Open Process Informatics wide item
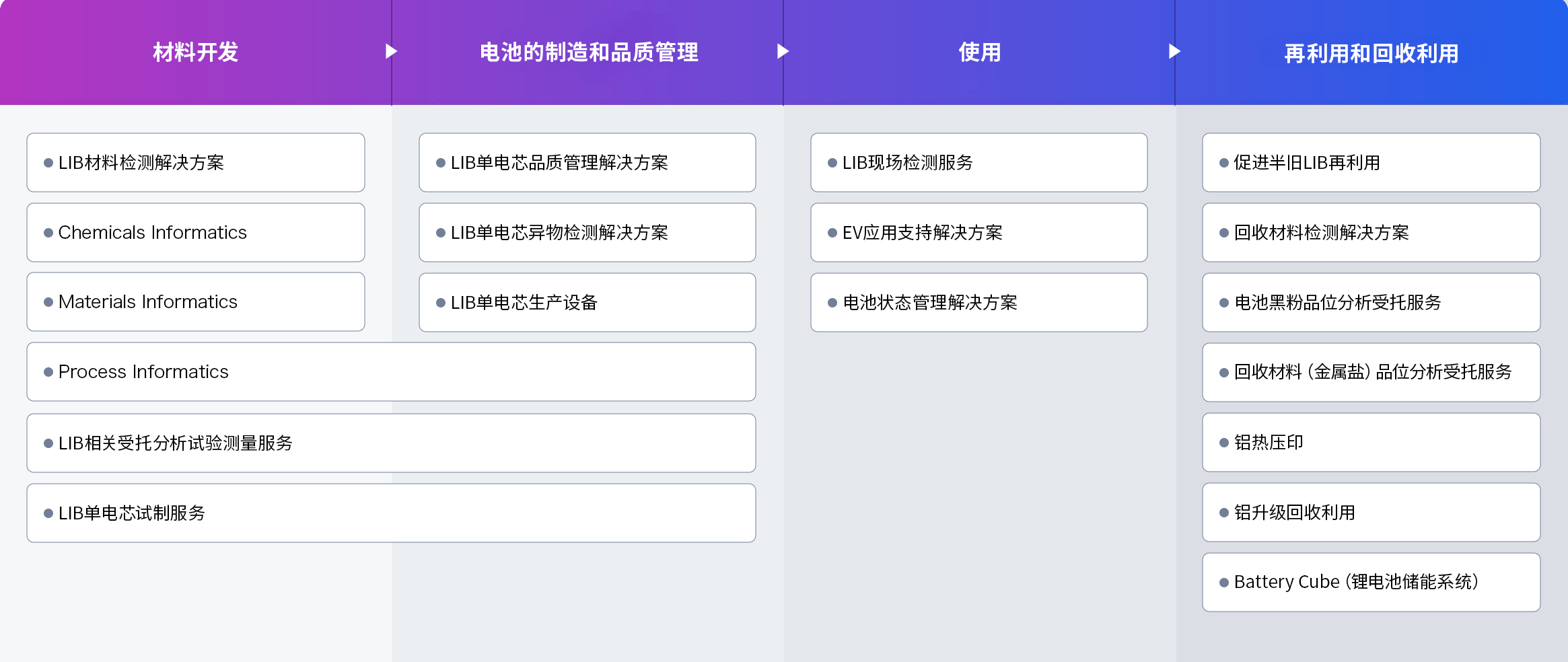The image size is (1568, 662). tap(390, 372)
